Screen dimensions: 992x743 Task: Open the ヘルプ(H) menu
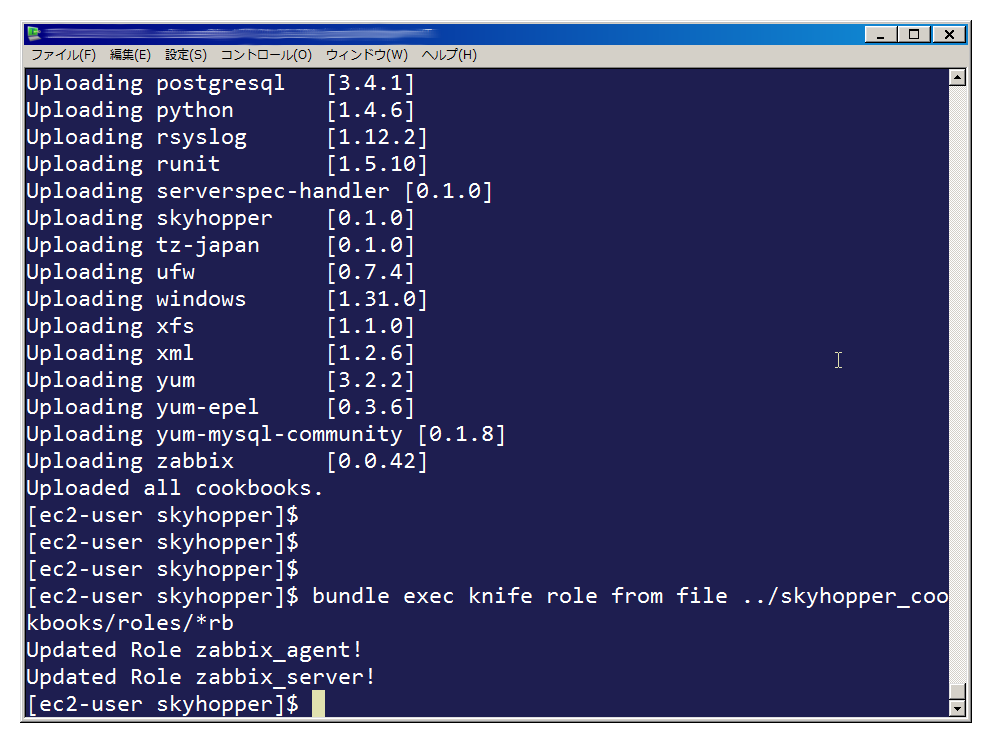(x=449, y=55)
